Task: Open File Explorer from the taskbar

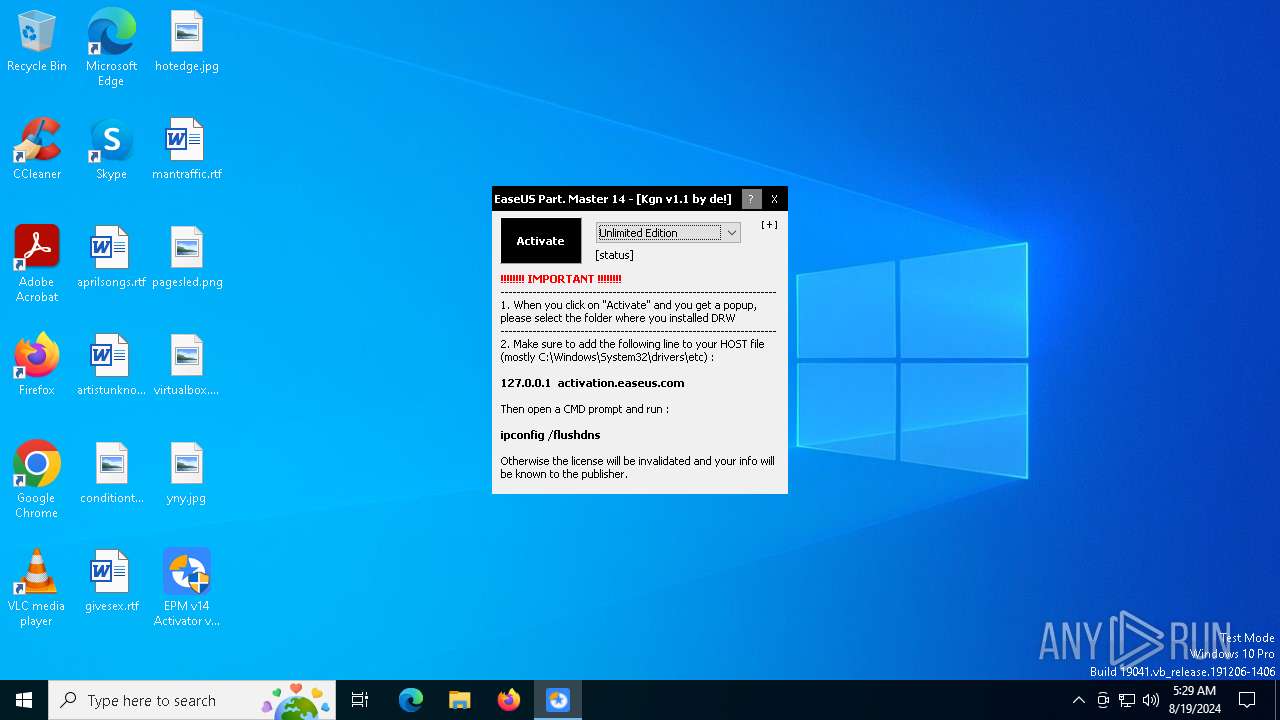Action: [460, 700]
